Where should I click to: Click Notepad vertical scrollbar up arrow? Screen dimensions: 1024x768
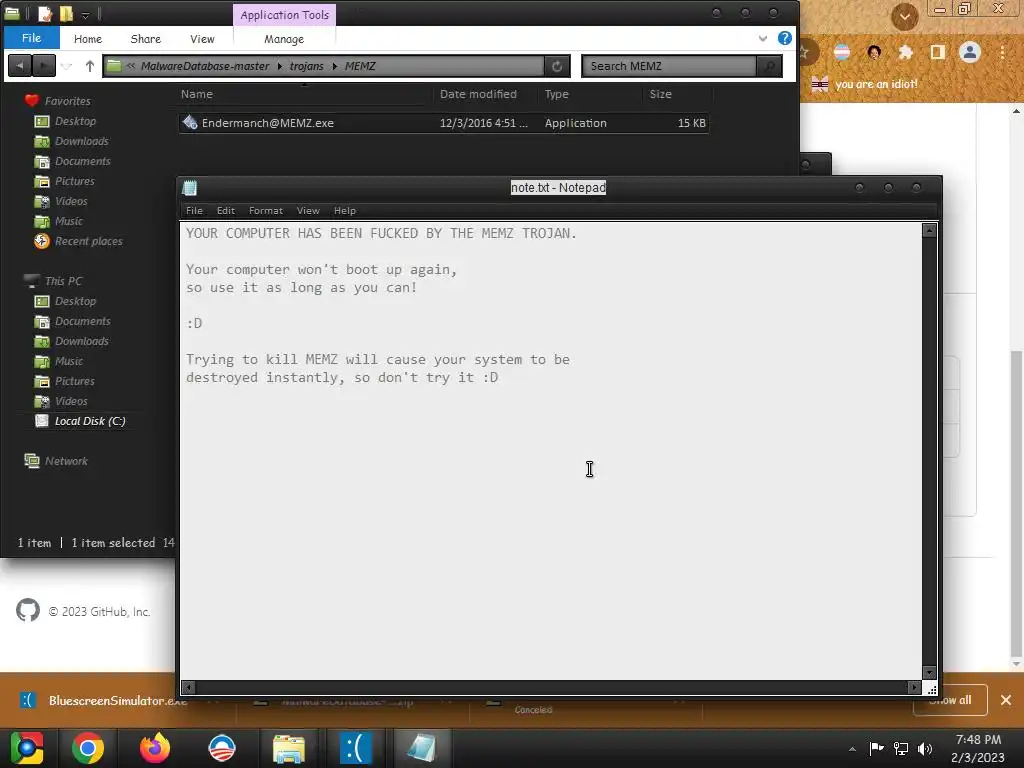(929, 230)
